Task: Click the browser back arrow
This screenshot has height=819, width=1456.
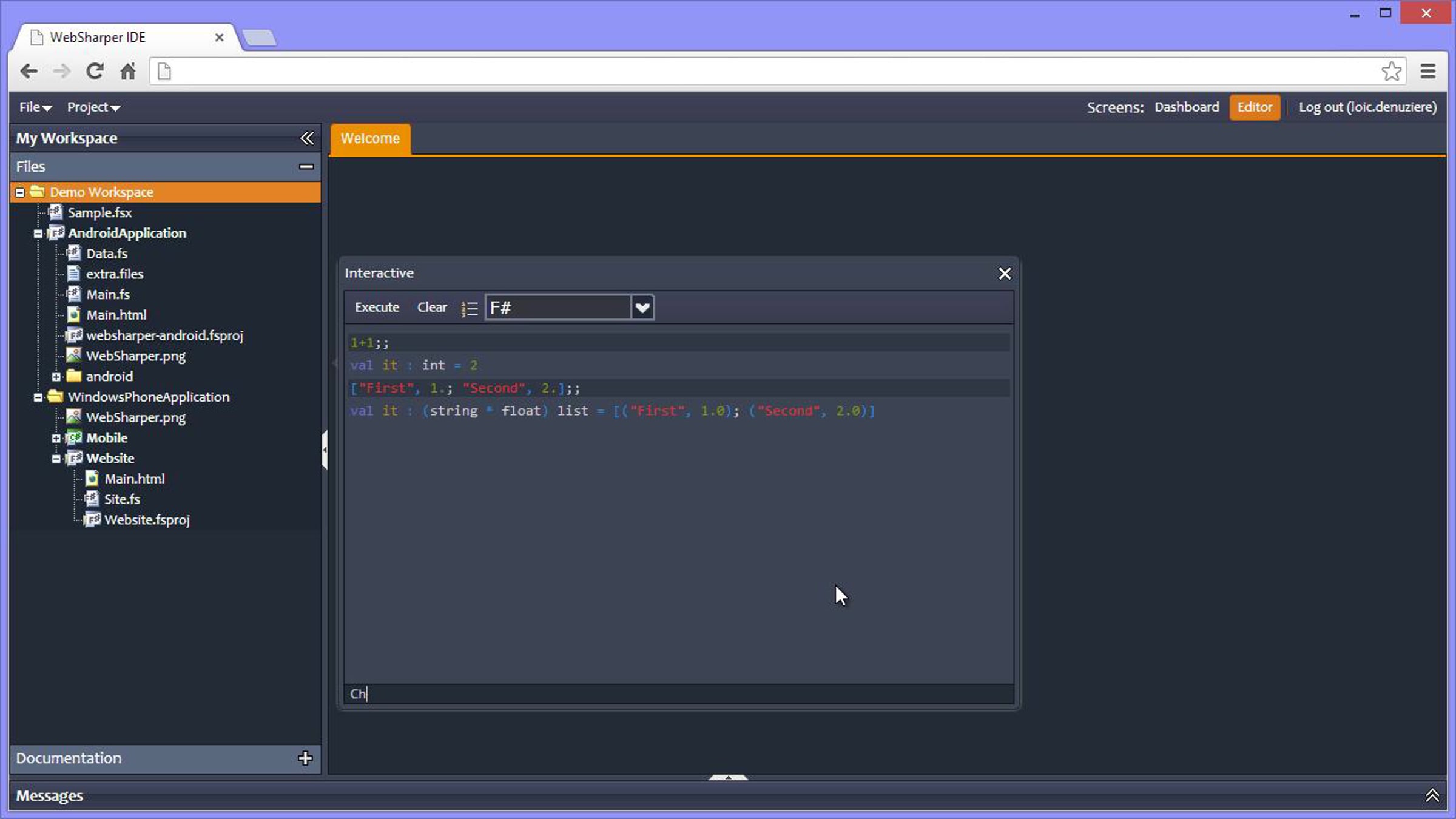Action: coord(29,72)
